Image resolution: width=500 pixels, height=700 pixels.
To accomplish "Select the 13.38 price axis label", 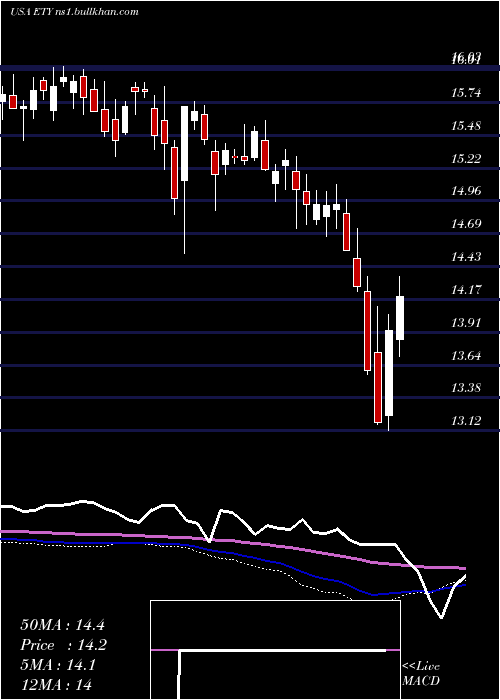I will tap(466, 387).
